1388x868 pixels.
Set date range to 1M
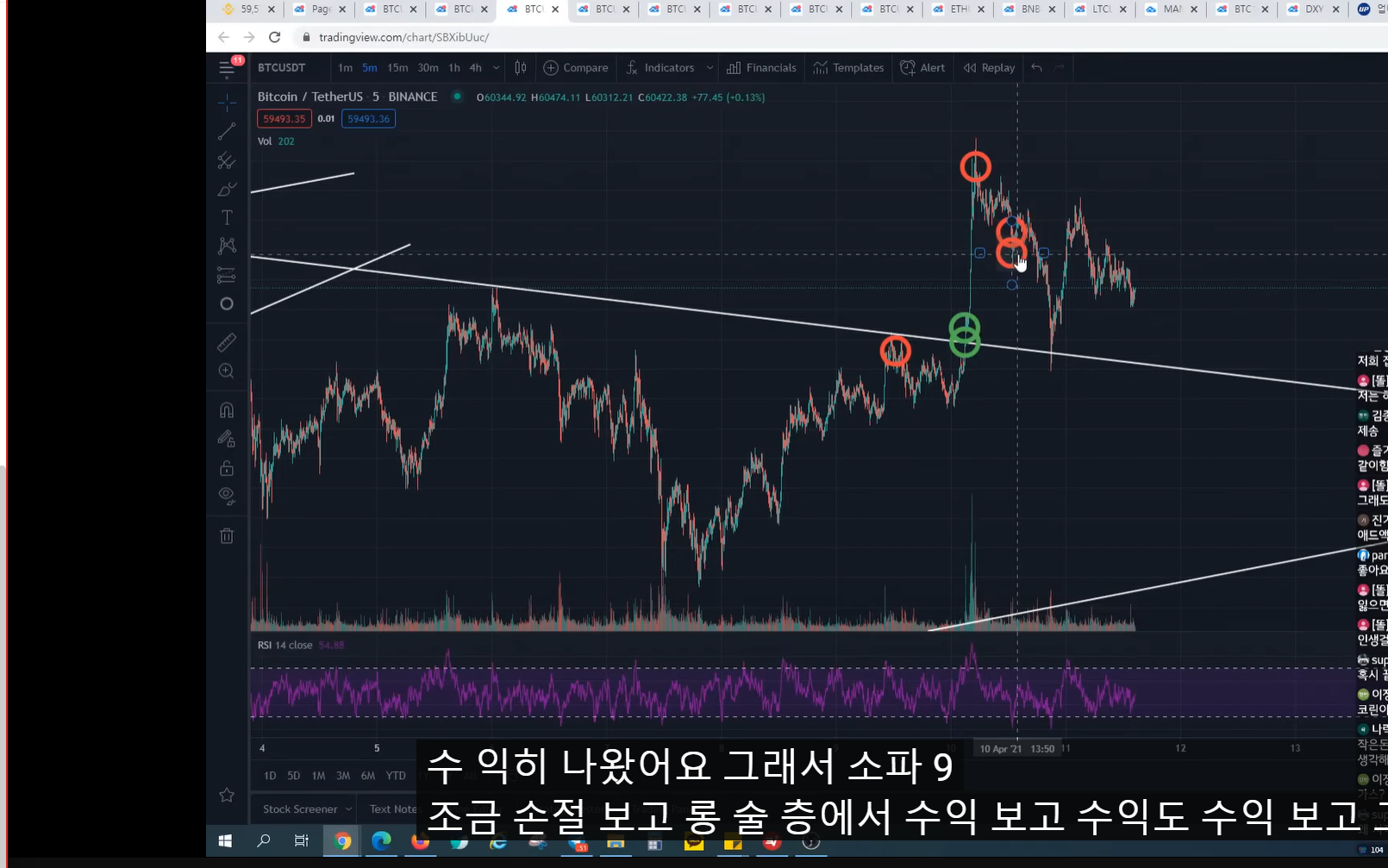318,776
